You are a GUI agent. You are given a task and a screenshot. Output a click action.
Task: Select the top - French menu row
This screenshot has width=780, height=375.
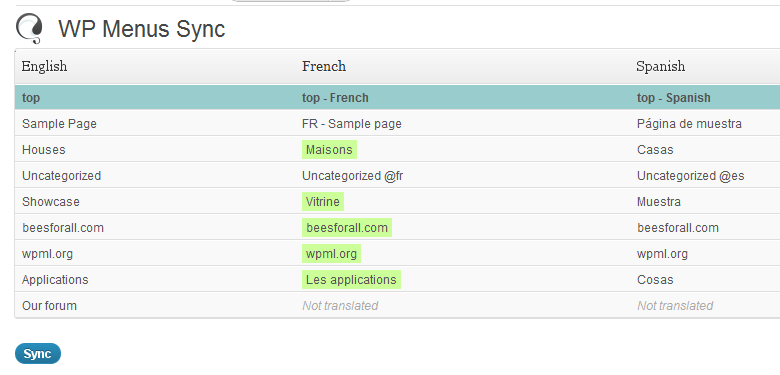click(335, 98)
